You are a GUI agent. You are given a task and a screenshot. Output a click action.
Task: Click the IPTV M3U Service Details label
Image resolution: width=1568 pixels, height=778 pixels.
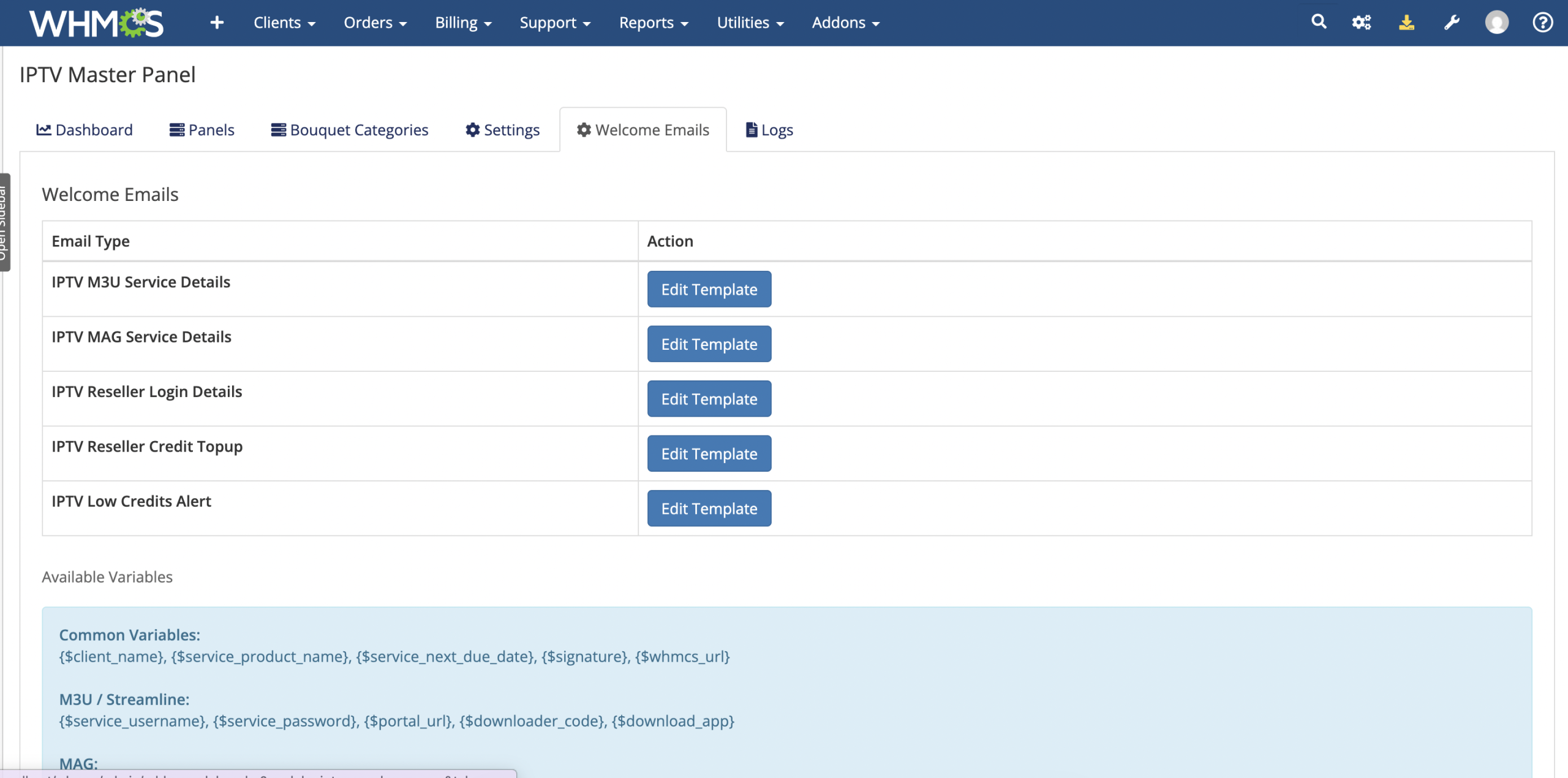pyautogui.click(x=141, y=282)
